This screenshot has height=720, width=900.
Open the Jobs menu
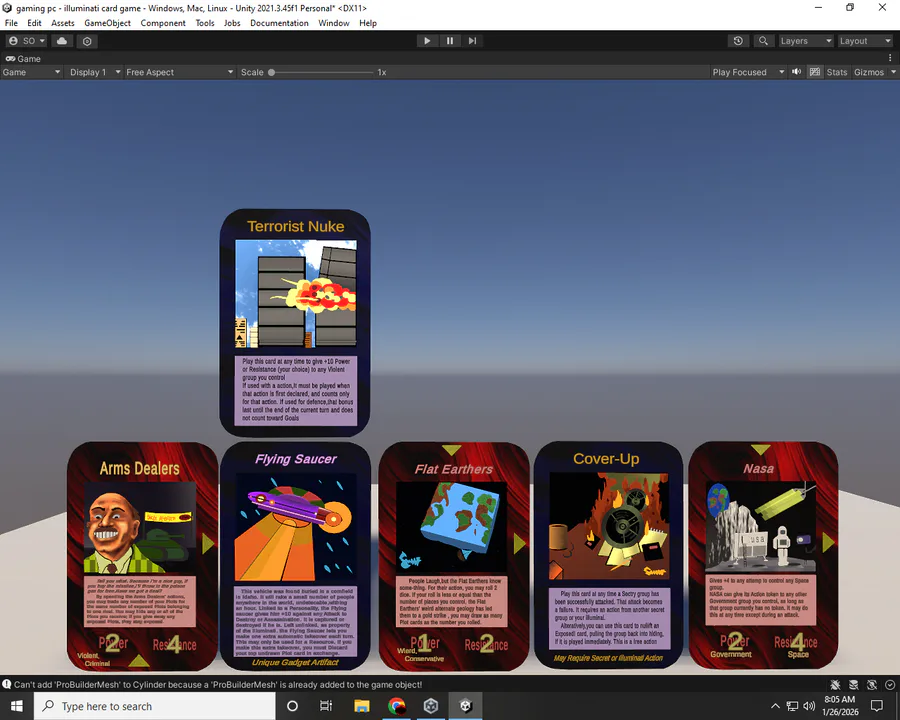[x=232, y=23]
